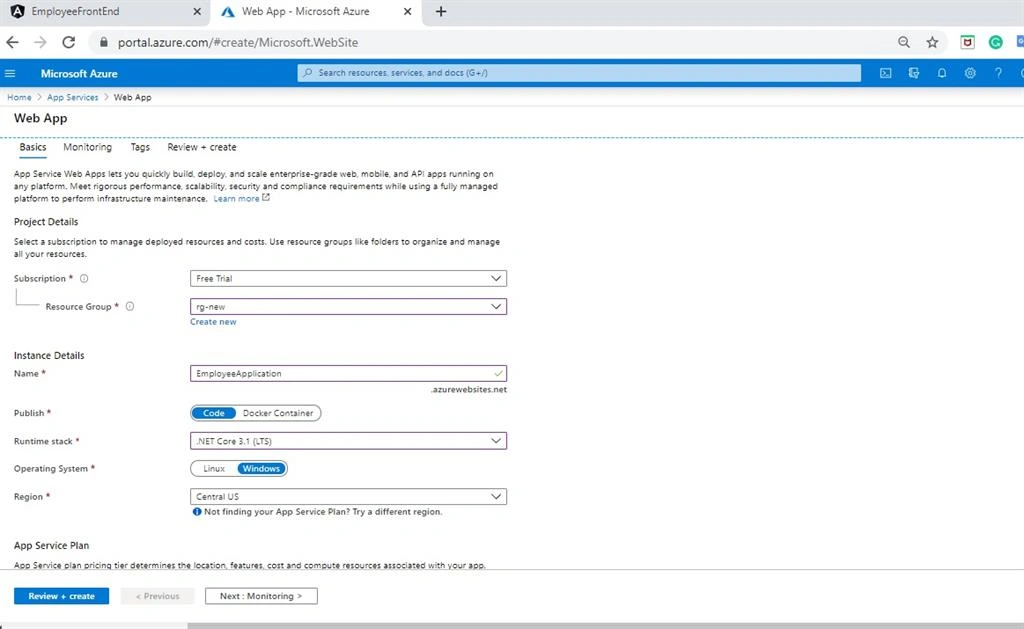
Task: Click the Name input field
Action: pyautogui.click(x=348, y=374)
